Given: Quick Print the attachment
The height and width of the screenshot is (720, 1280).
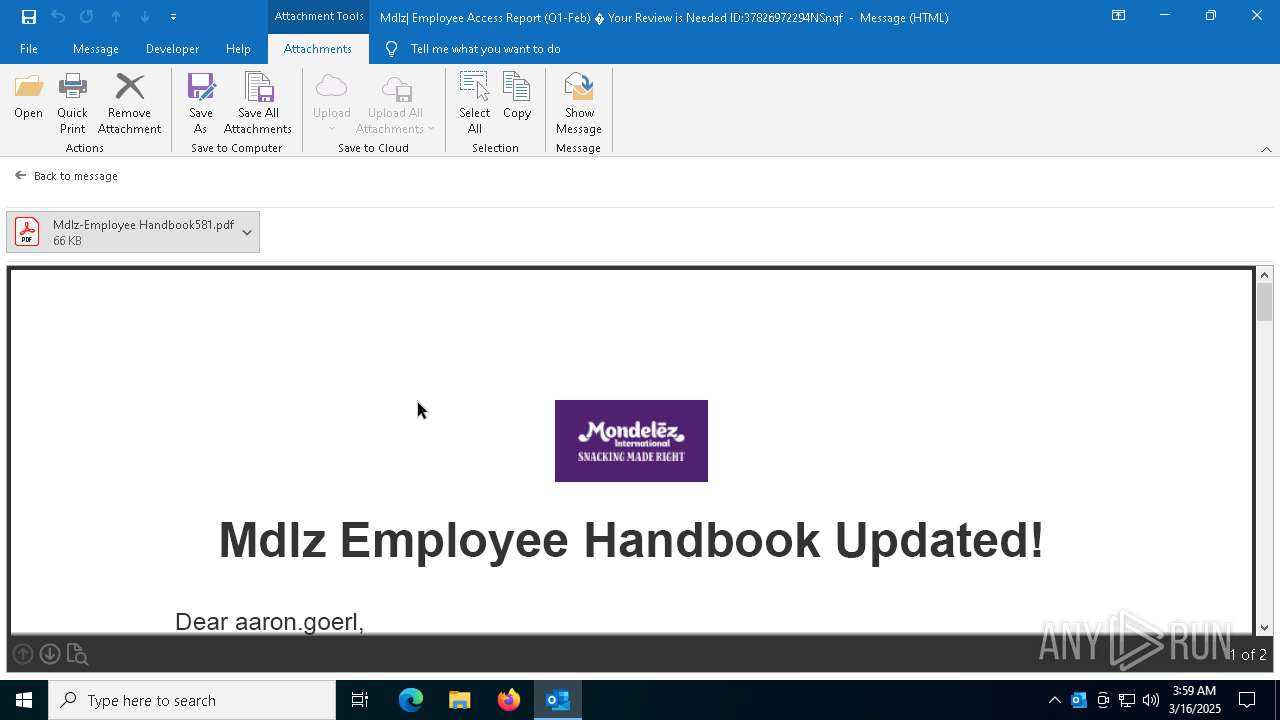Looking at the screenshot, I should [x=72, y=104].
